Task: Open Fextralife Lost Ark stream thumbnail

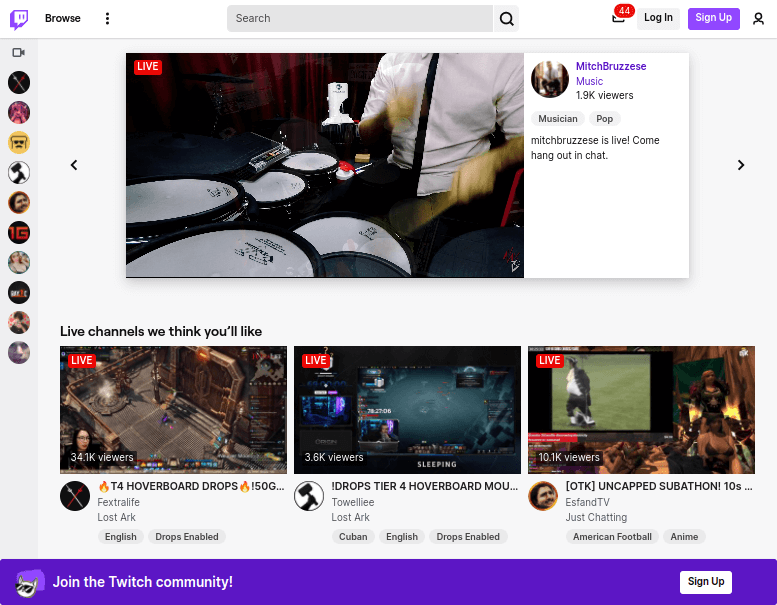Action: 173,410
